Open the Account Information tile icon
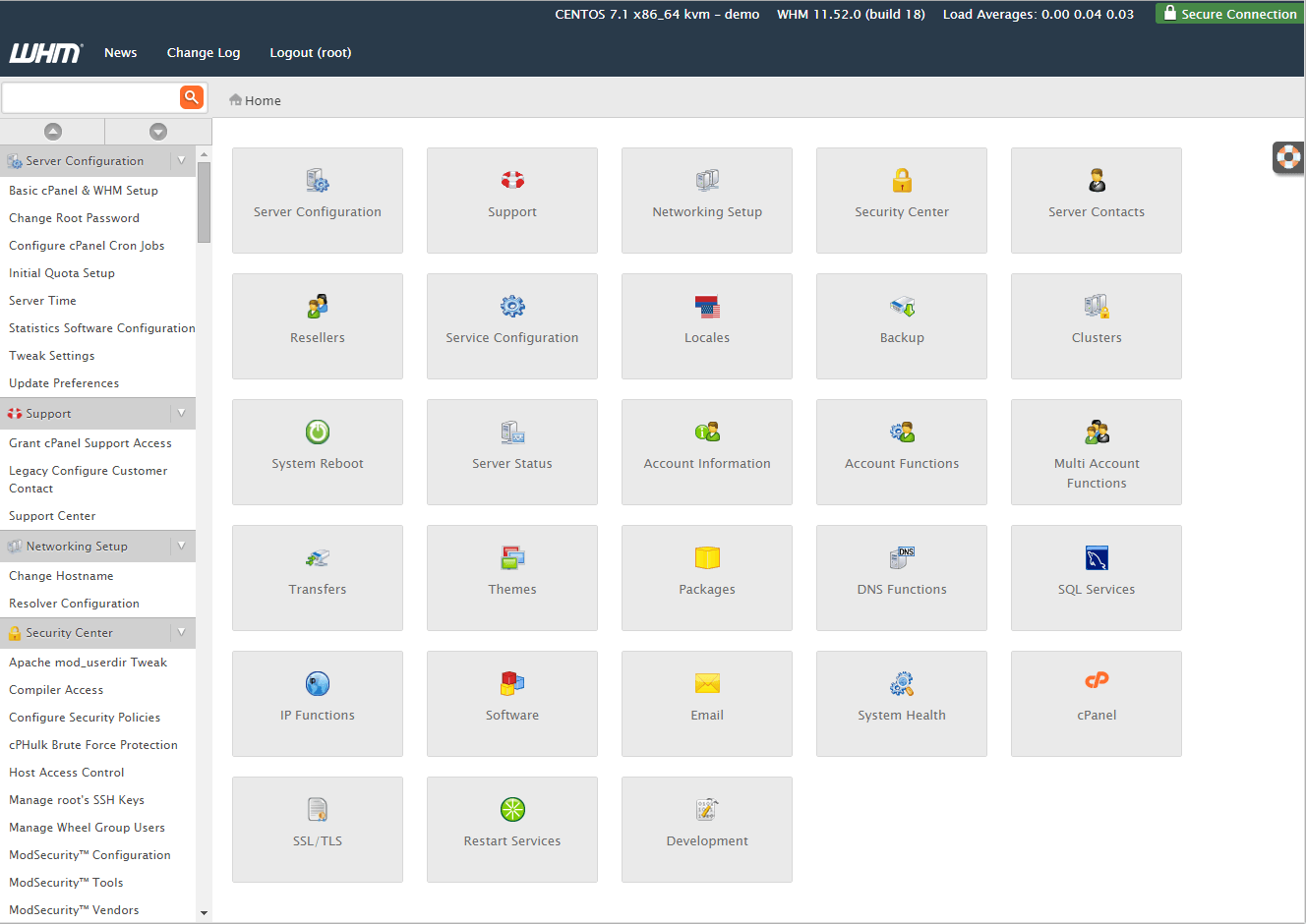The width and height of the screenshot is (1306, 924). (x=707, y=432)
